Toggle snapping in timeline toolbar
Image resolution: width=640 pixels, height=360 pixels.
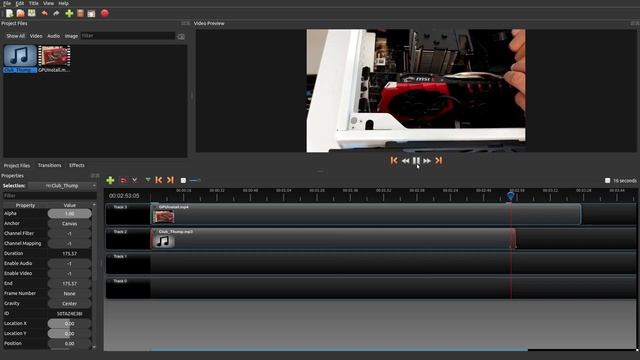[123, 180]
